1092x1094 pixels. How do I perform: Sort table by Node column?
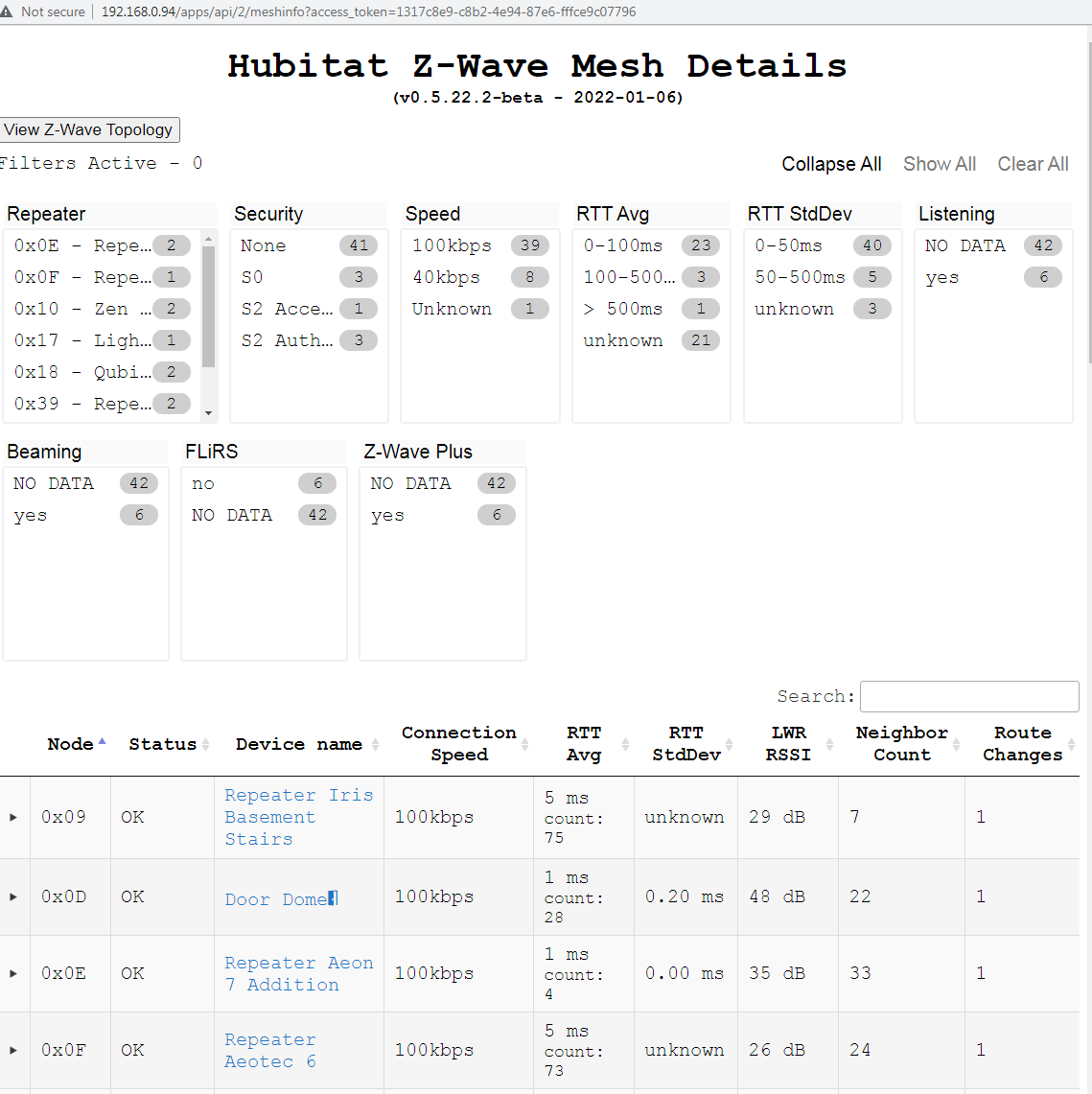point(71,744)
